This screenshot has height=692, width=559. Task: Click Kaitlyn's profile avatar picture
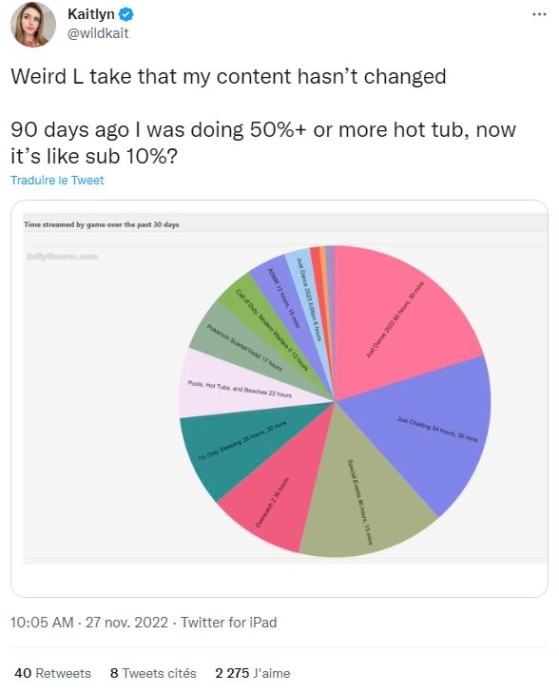33,24
